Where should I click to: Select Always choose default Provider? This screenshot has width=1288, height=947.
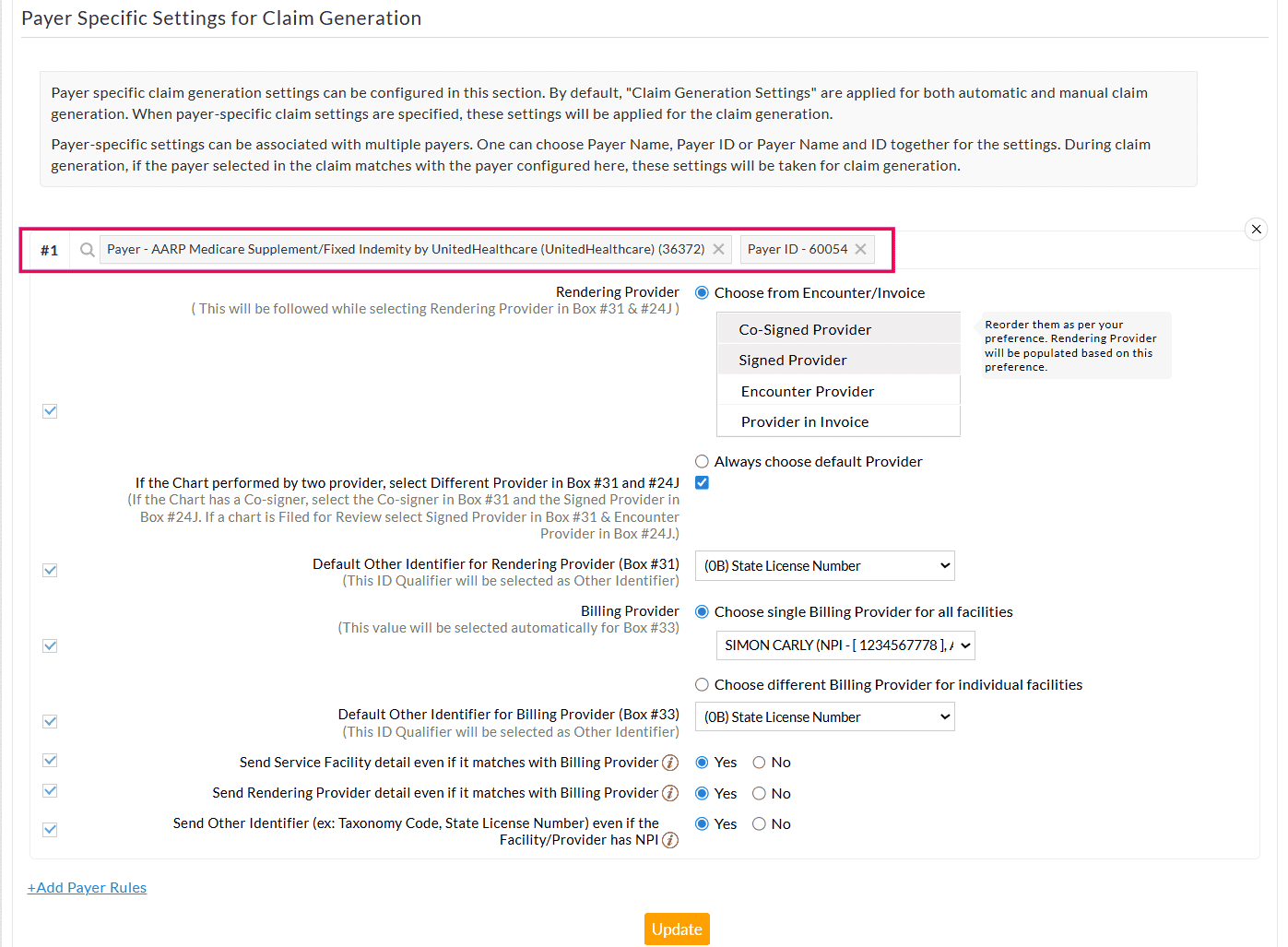(702, 461)
